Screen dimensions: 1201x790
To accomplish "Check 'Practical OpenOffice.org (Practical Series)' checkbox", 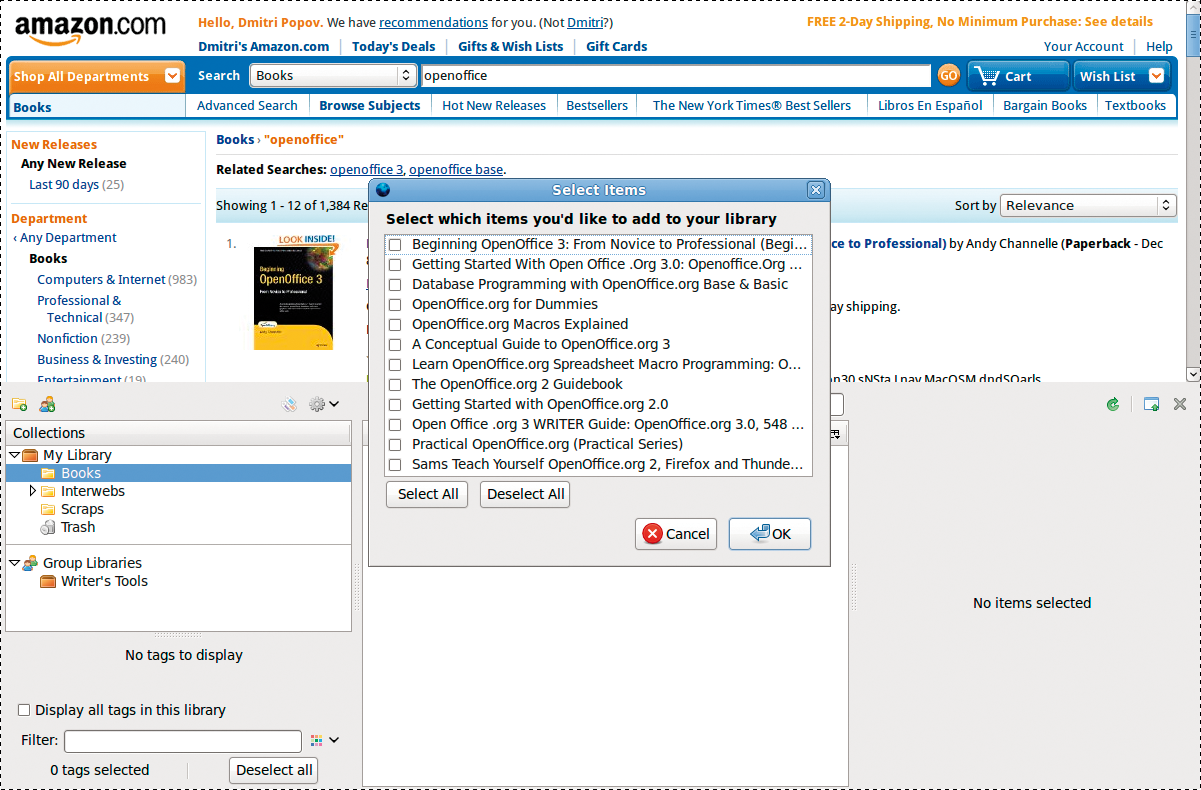I will pyautogui.click(x=395, y=445).
